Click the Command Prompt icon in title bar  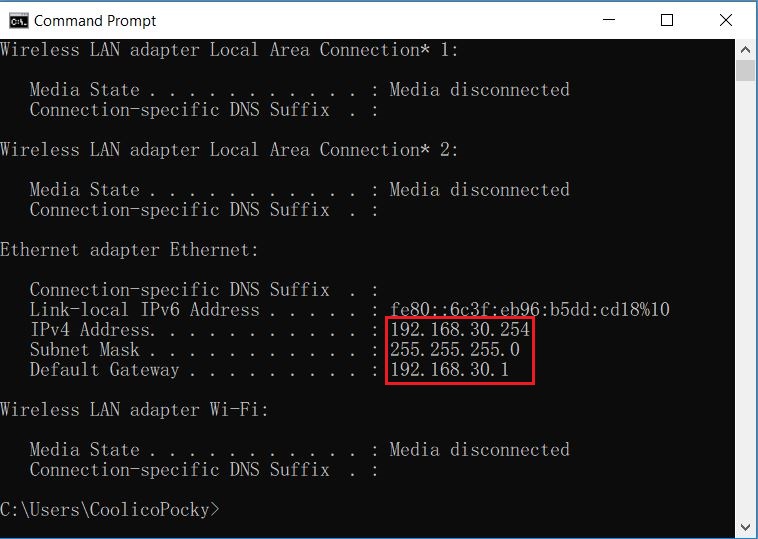click(19, 21)
